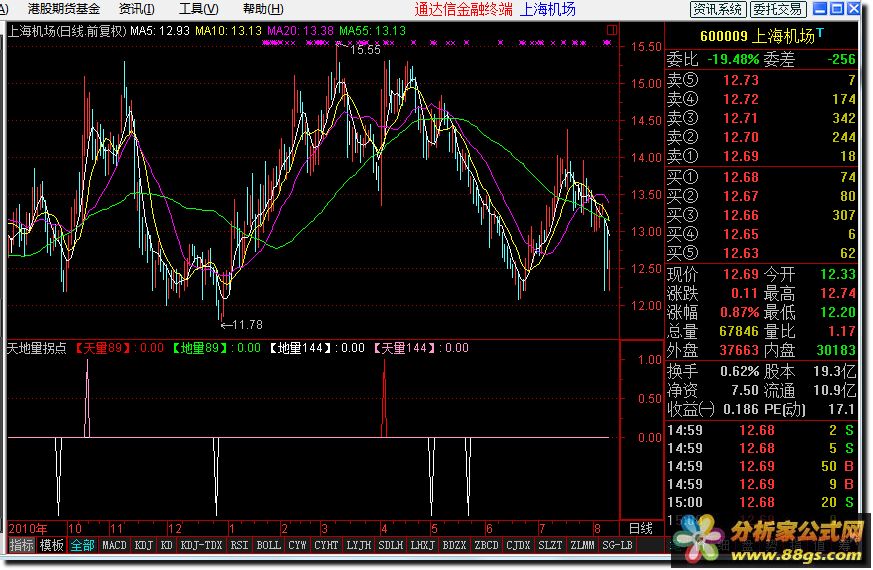Minimize the 通达信 window
This screenshot has height=570, width=873.
(x=820, y=8)
